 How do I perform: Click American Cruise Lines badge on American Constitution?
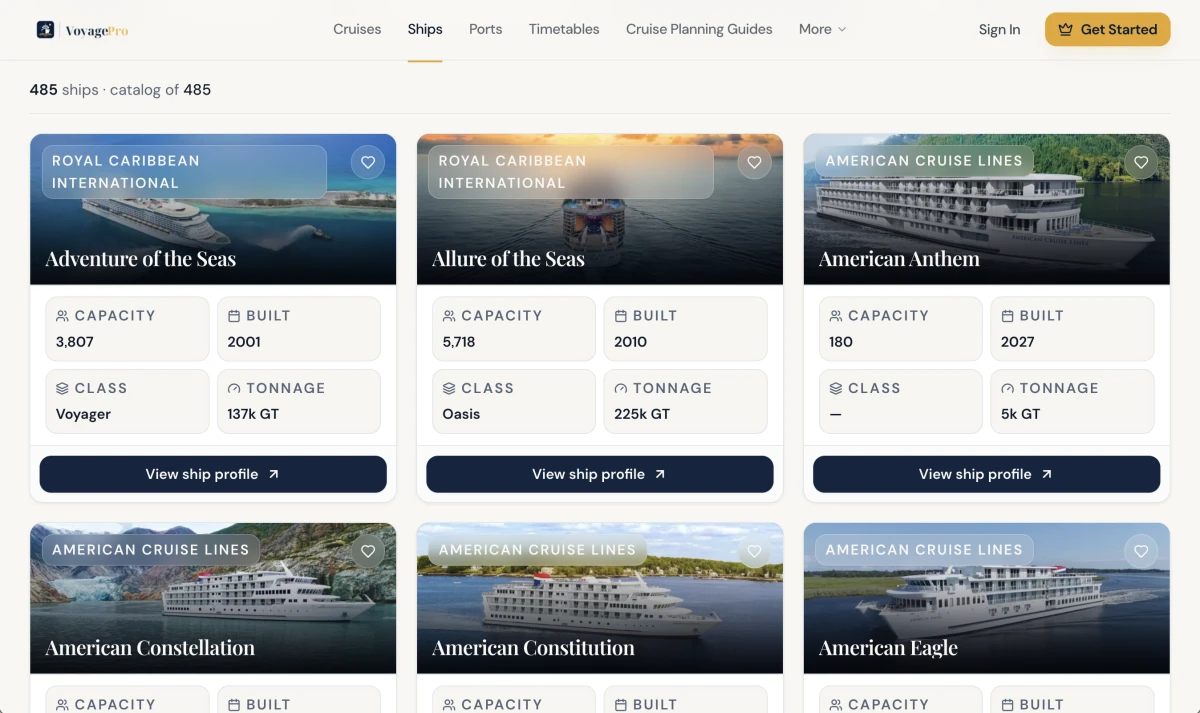(538, 550)
